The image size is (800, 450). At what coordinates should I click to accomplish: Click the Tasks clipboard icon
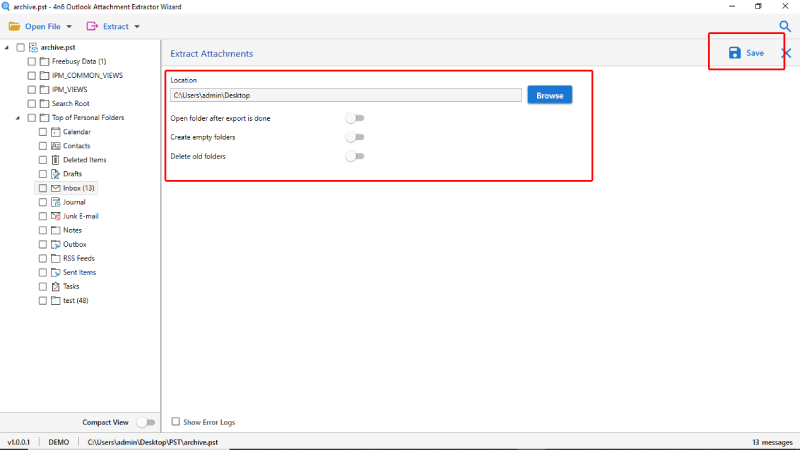(x=56, y=287)
